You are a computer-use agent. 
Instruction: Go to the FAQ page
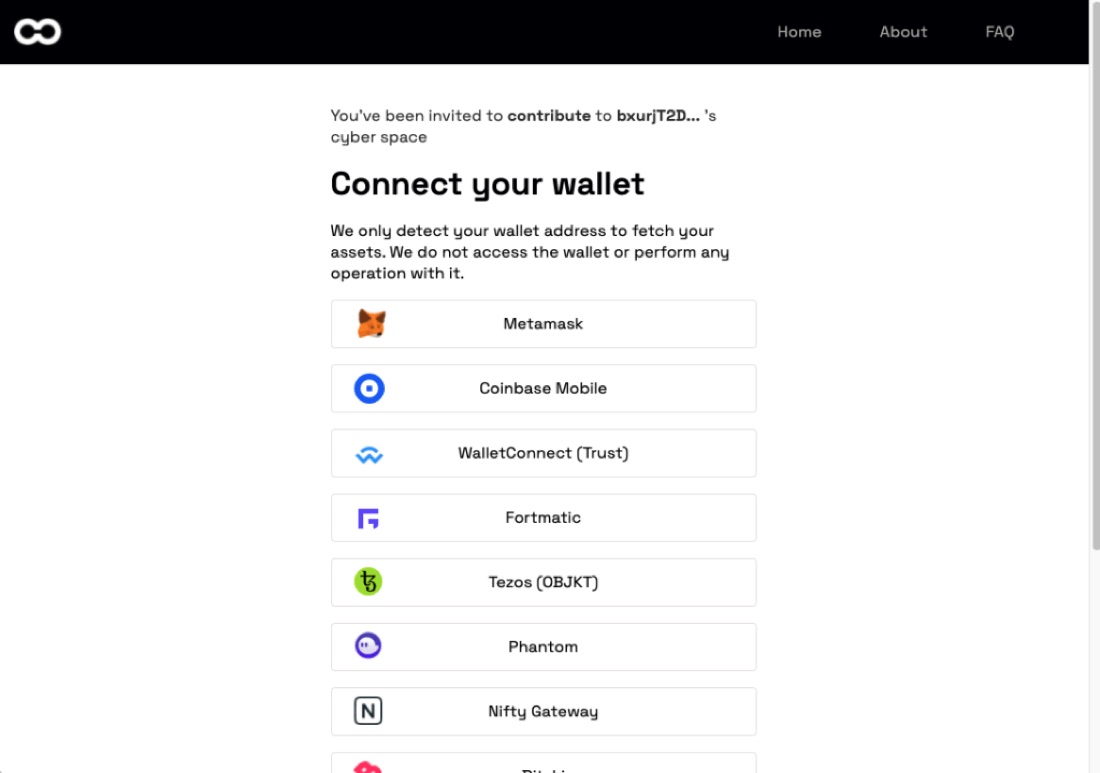click(x=1000, y=32)
